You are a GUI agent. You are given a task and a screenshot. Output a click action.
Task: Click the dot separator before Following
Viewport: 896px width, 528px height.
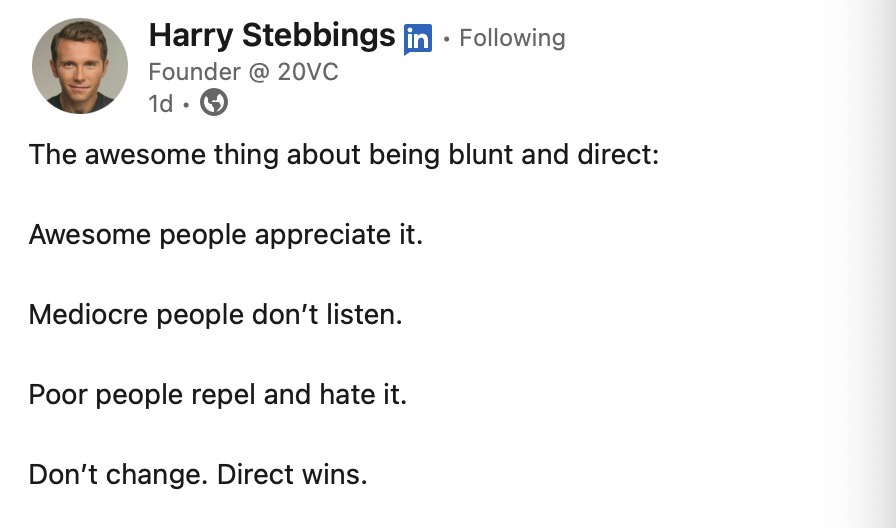pyautogui.click(x=446, y=38)
